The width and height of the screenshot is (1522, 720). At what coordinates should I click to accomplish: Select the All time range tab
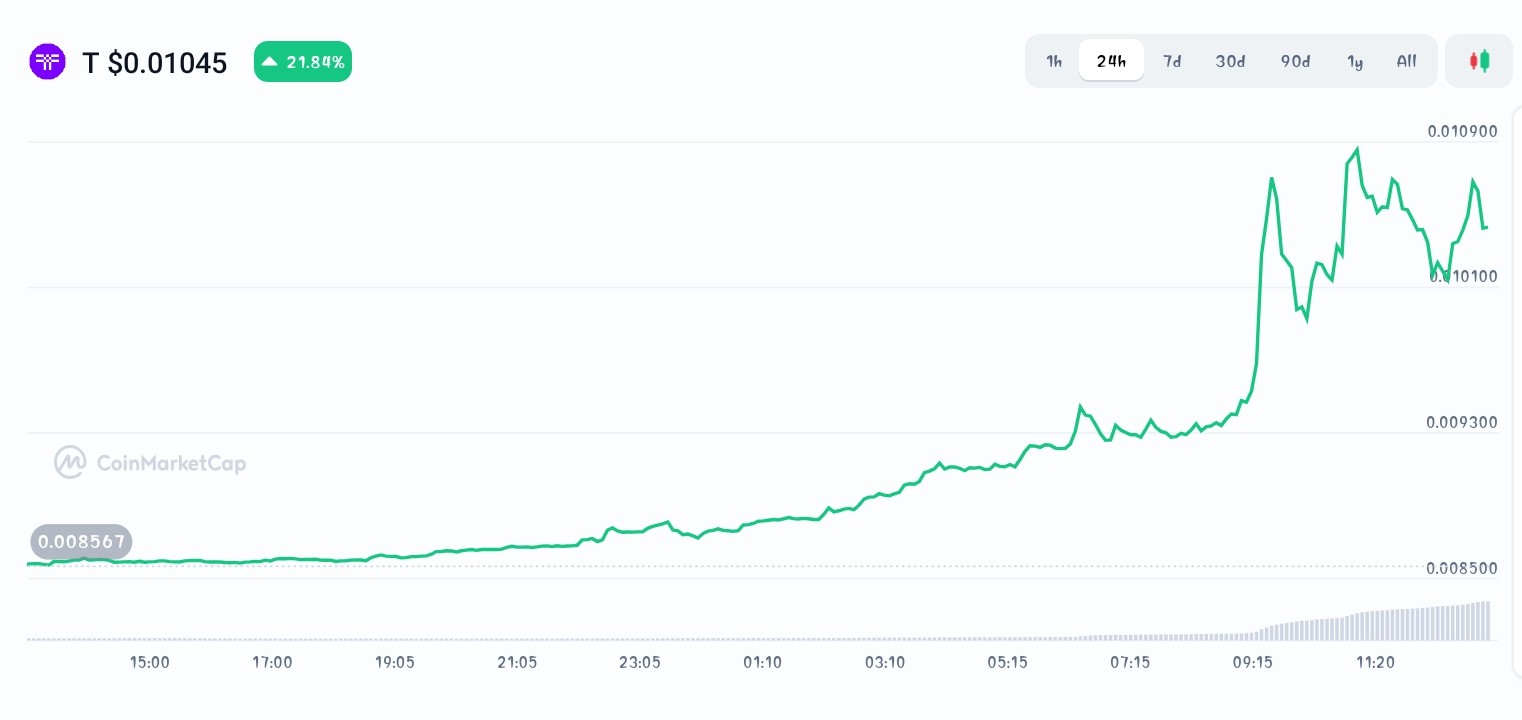click(x=1406, y=61)
